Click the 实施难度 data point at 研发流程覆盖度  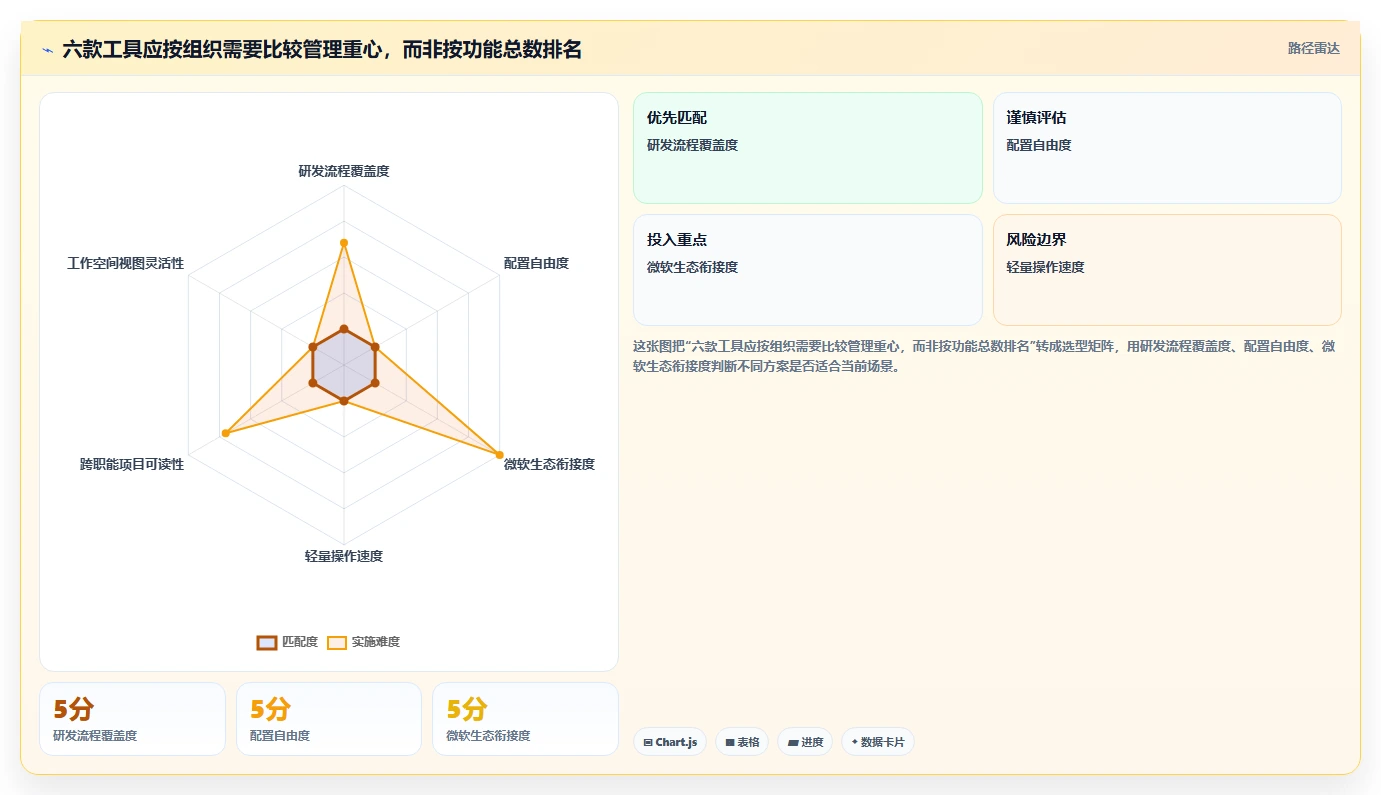pos(344,243)
